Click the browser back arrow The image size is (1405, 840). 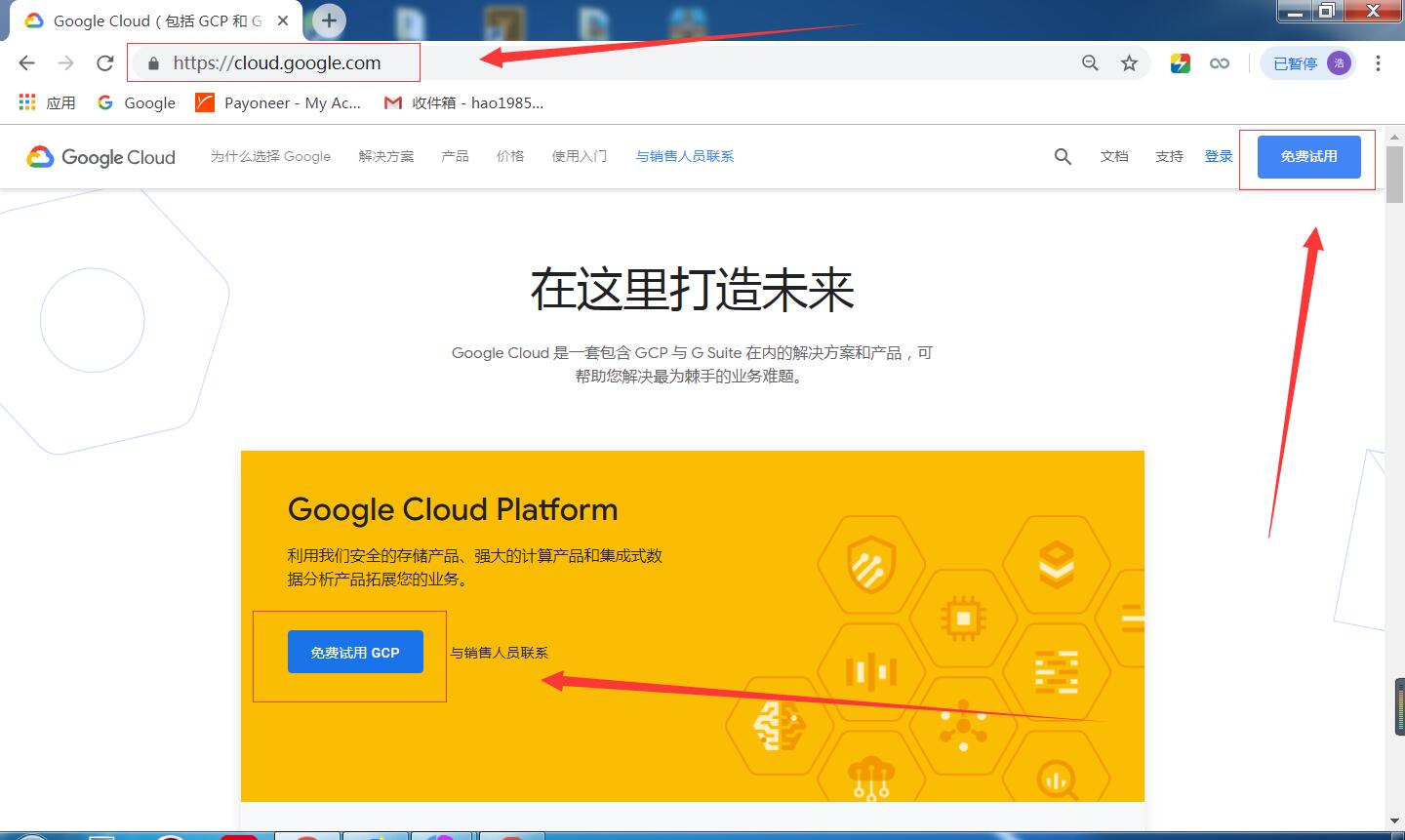(x=26, y=63)
